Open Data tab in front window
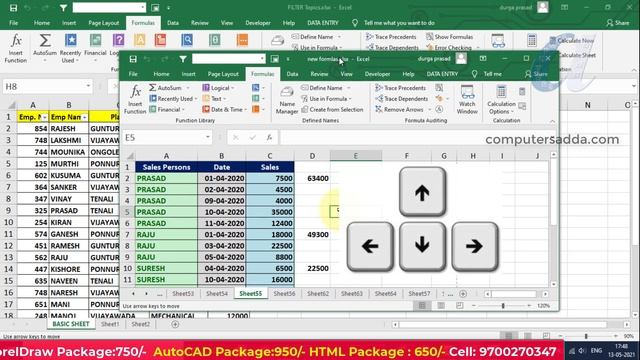 point(292,74)
